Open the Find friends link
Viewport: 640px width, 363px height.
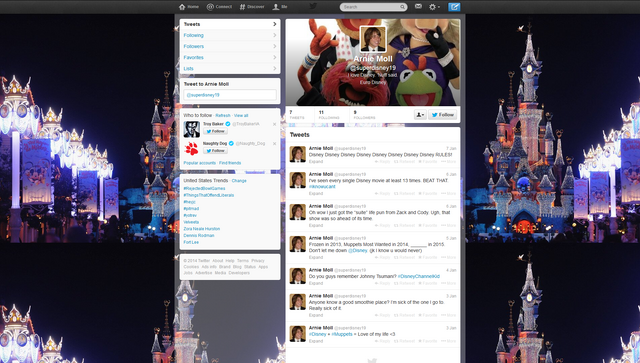click(x=230, y=163)
